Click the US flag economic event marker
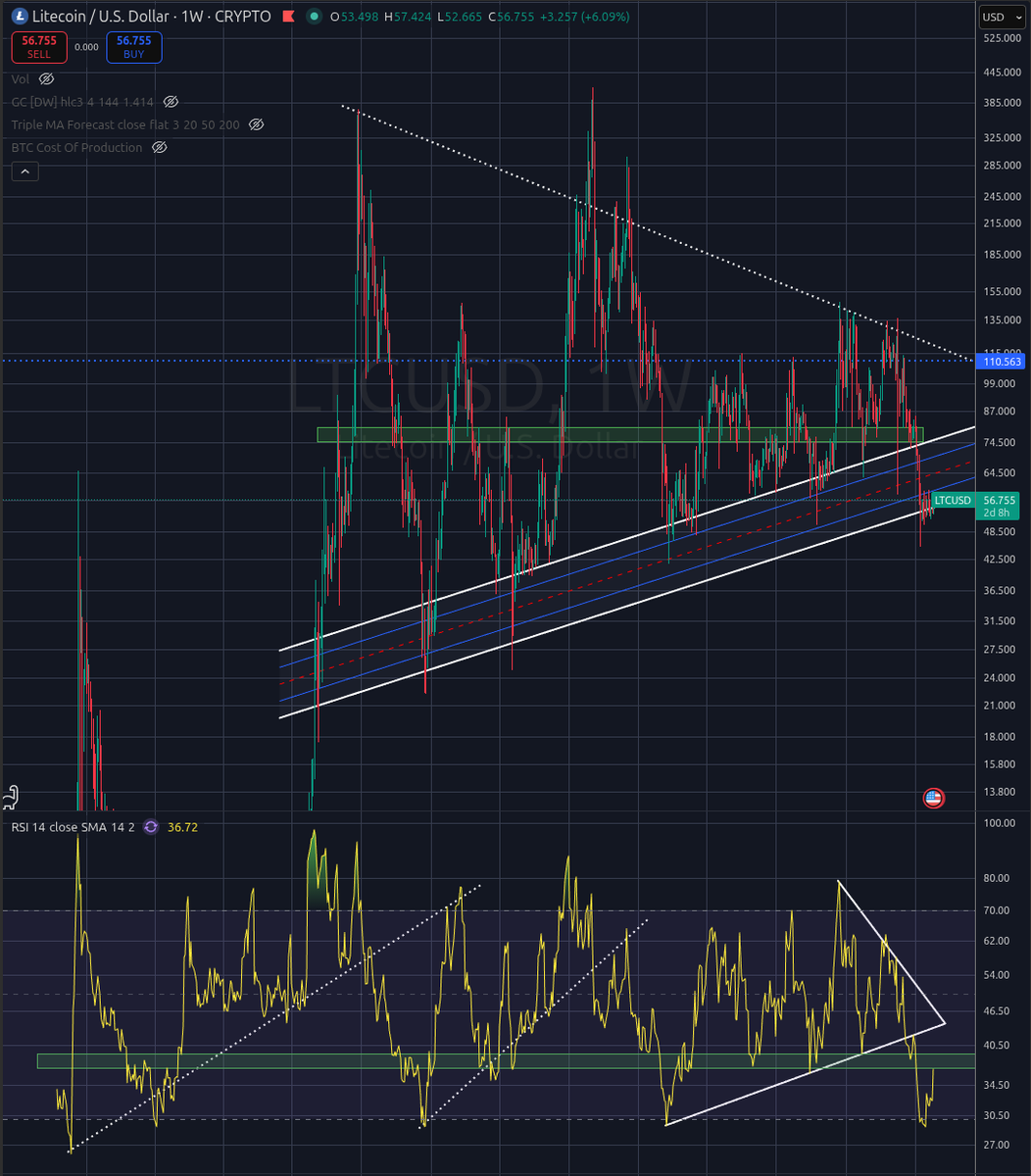This screenshot has width=1031, height=1176. click(x=933, y=798)
